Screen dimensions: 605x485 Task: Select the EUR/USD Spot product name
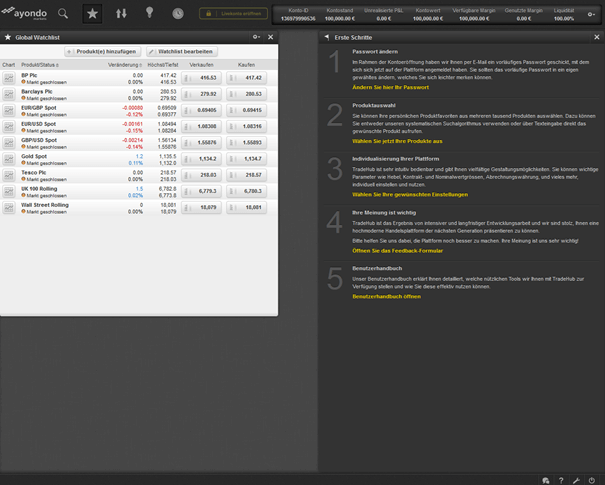(x=39, y=124)
